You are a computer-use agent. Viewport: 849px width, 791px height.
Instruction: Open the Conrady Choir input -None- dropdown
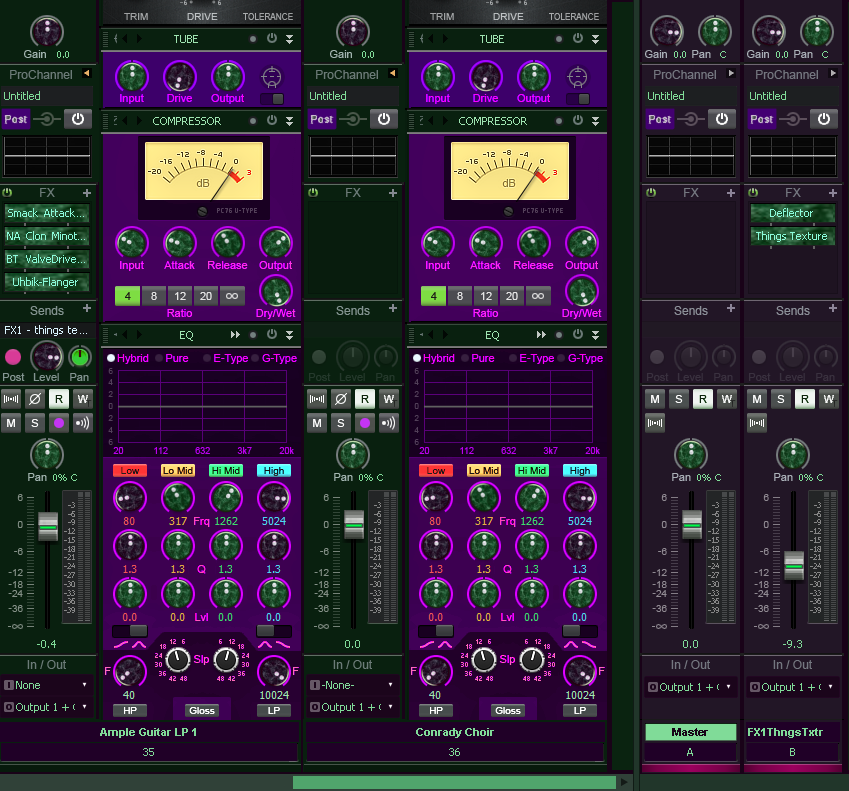click(352, 685)
